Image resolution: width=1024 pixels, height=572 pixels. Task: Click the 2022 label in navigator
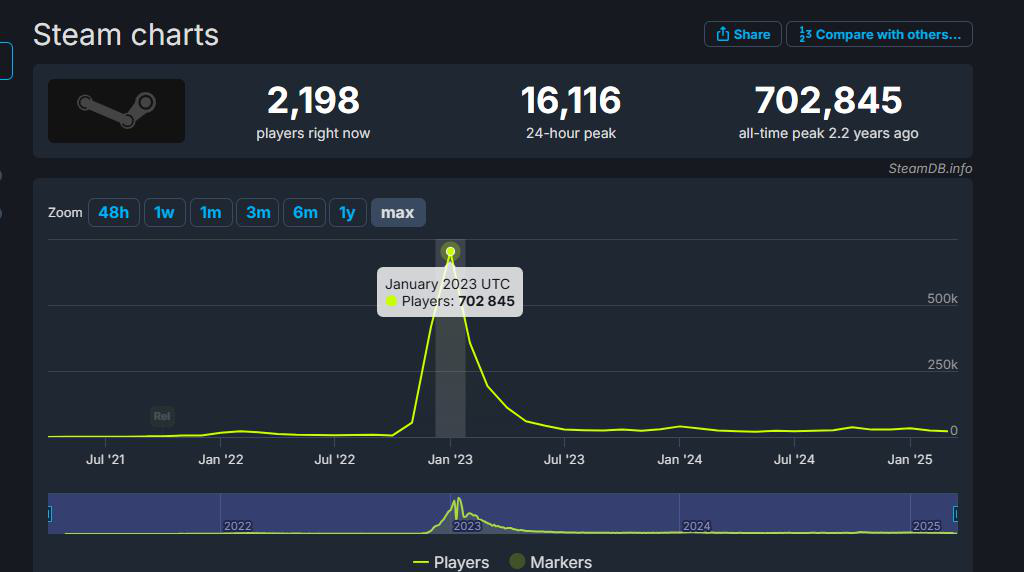[x=238, y=526]
